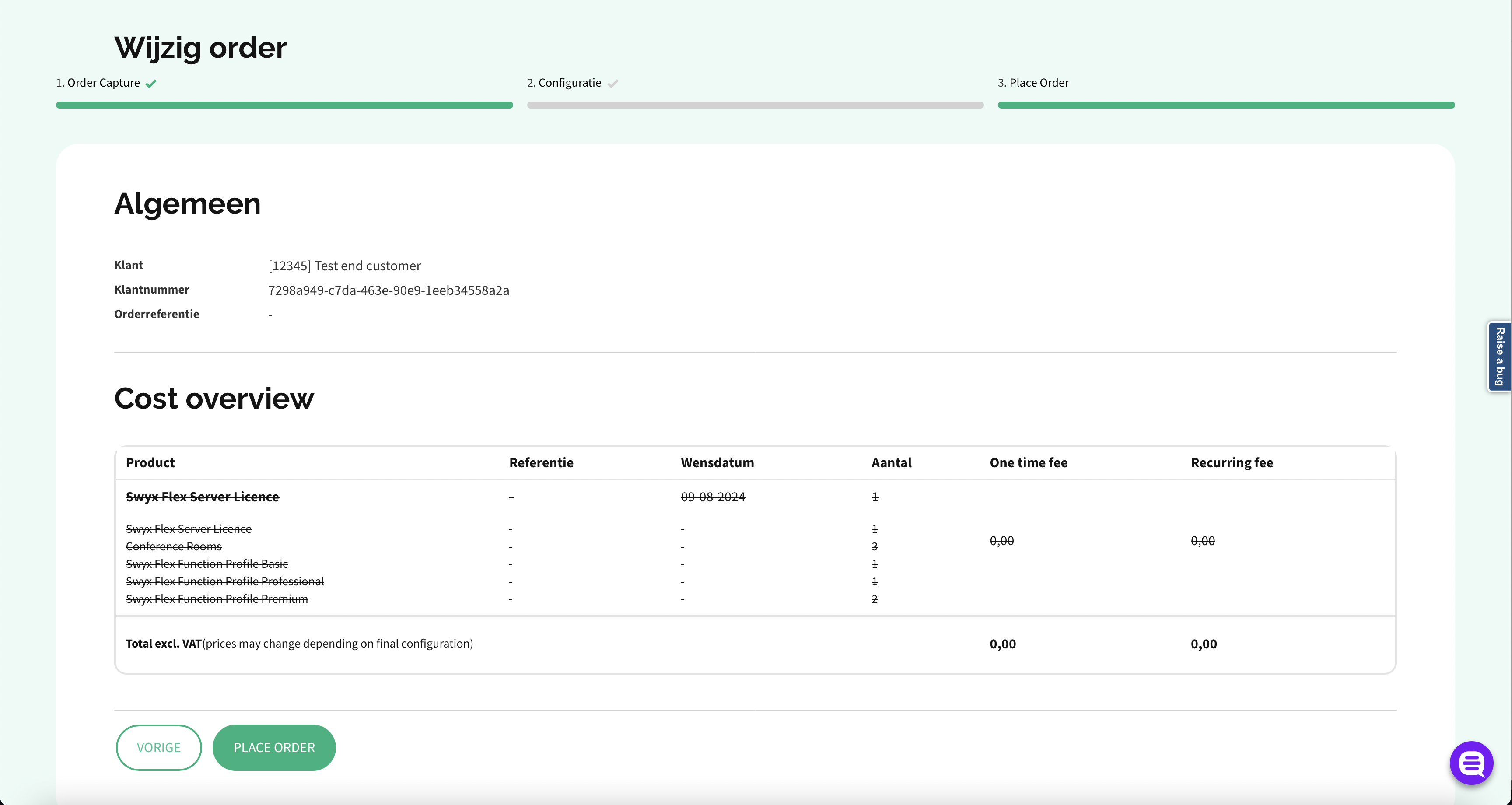Click Swyx Flex Function Profile Premium item
1512x805 pixels.
217,599
